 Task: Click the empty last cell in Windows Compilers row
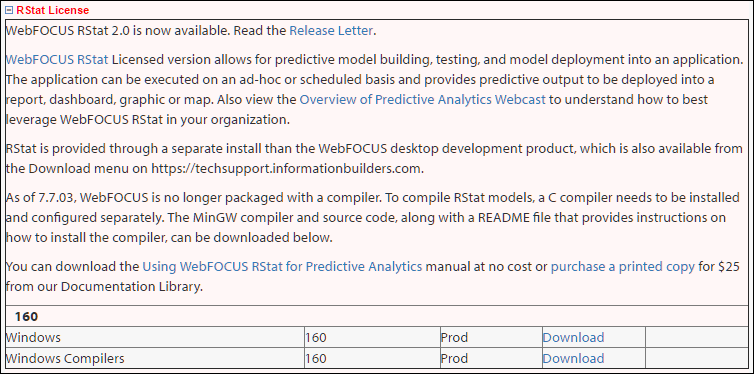click(697, 359)
